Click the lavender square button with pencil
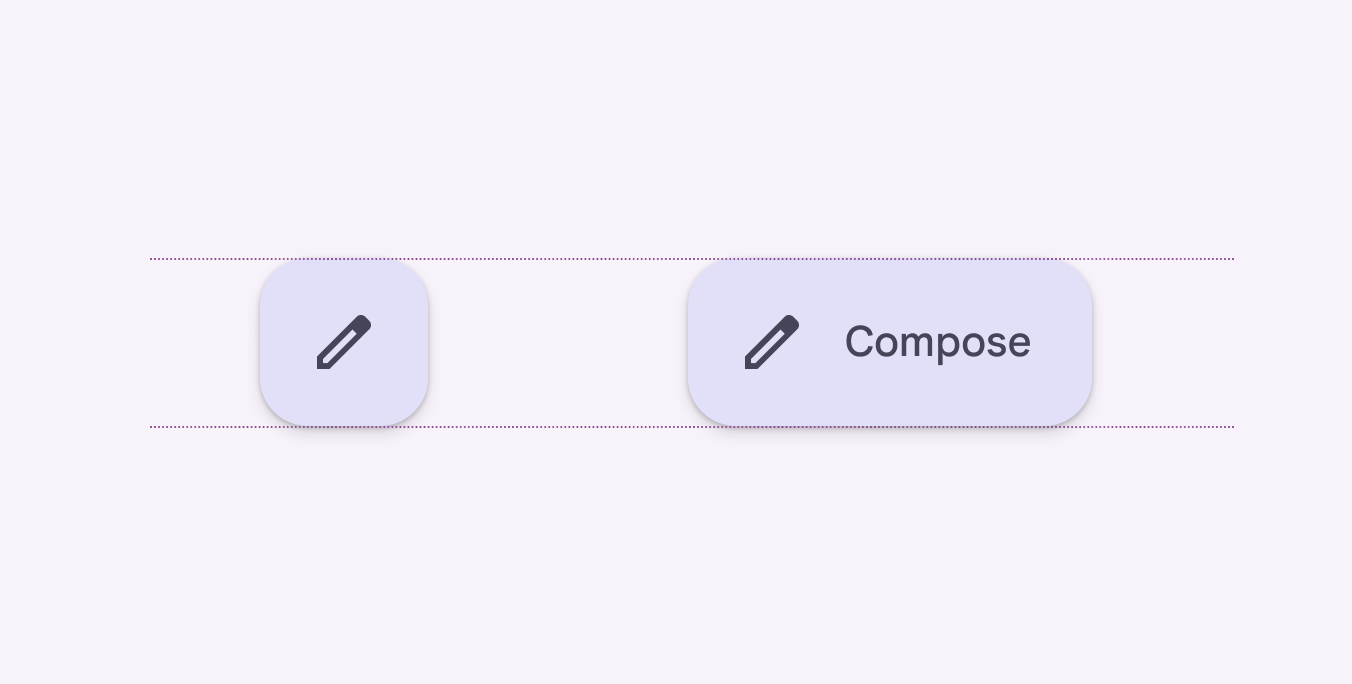This screenshot has width=1352, height=684. (344, 342)
